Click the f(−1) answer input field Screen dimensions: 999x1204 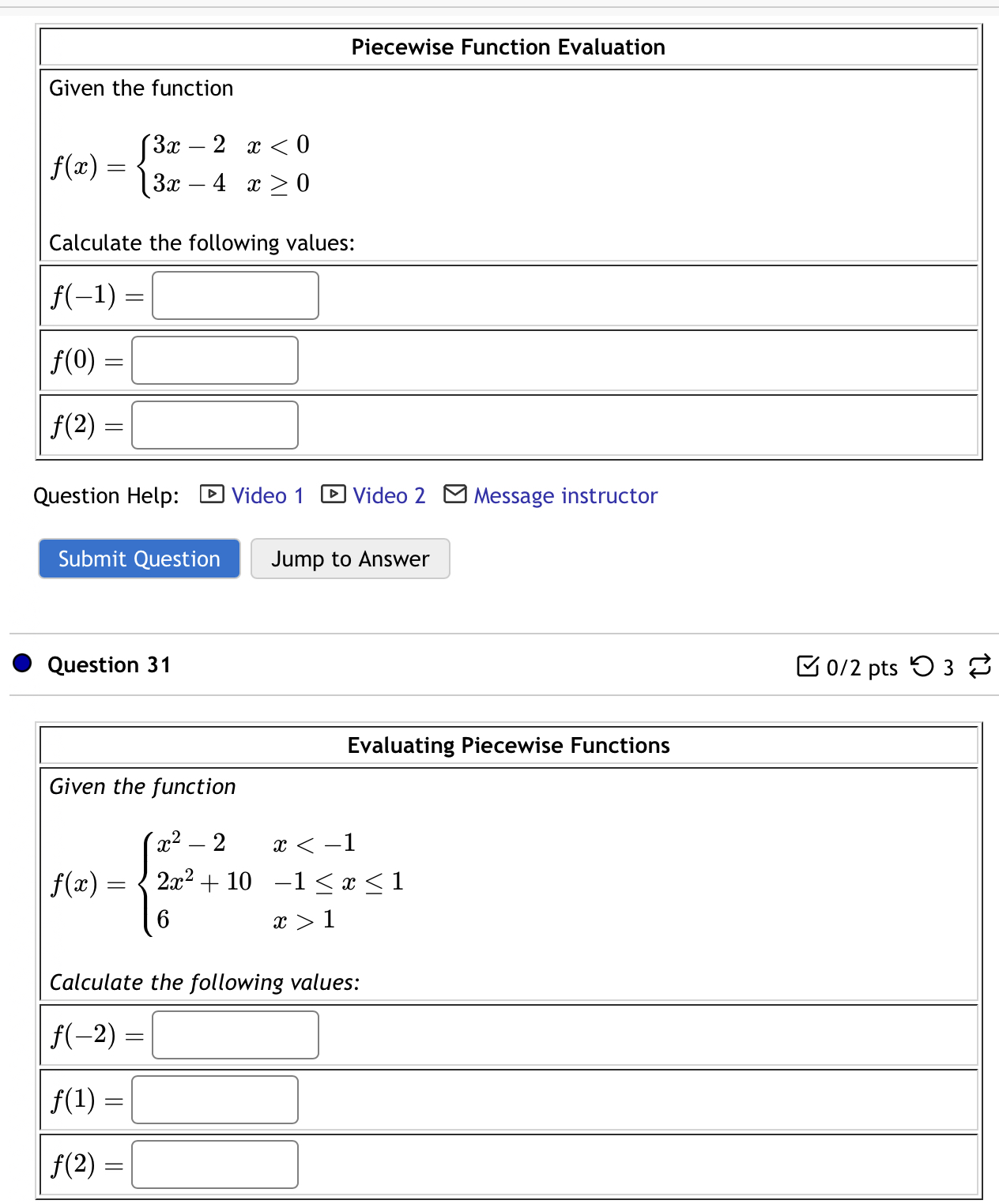pyautogui.click(x=234, y=295)
